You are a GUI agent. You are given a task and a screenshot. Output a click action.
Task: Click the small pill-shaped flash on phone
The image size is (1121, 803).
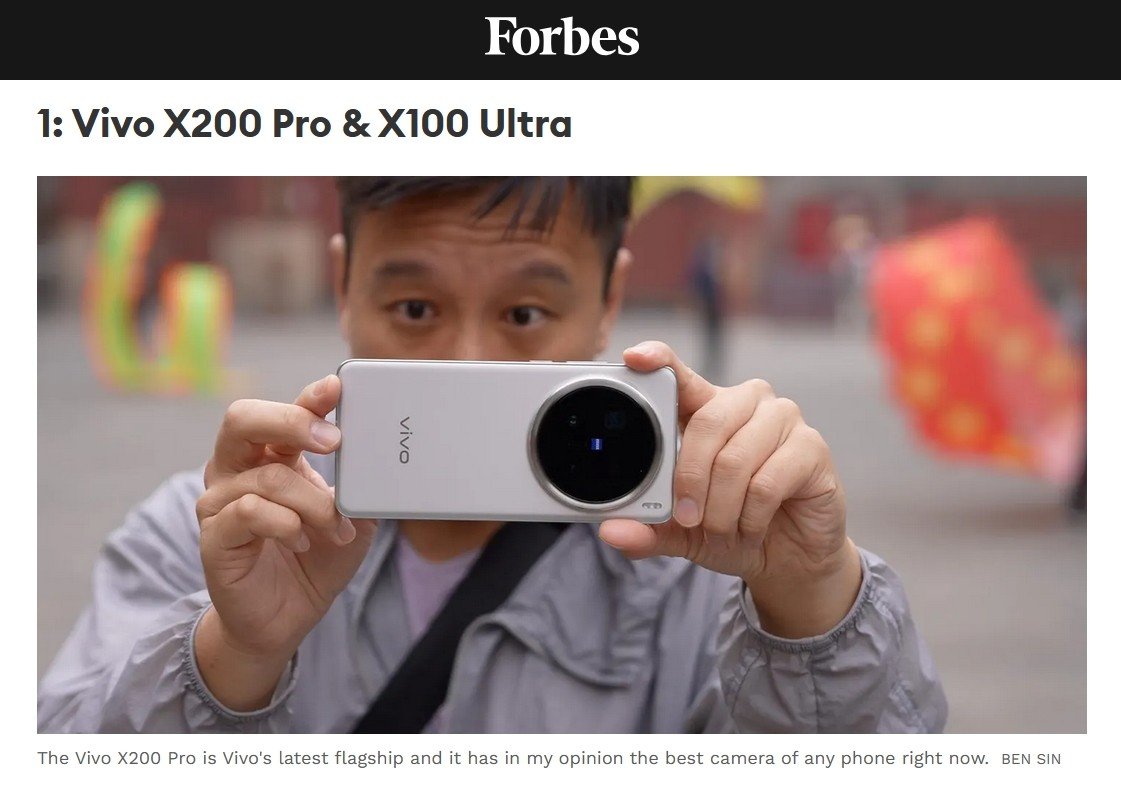pyautogui.click(x=651, y=506)
